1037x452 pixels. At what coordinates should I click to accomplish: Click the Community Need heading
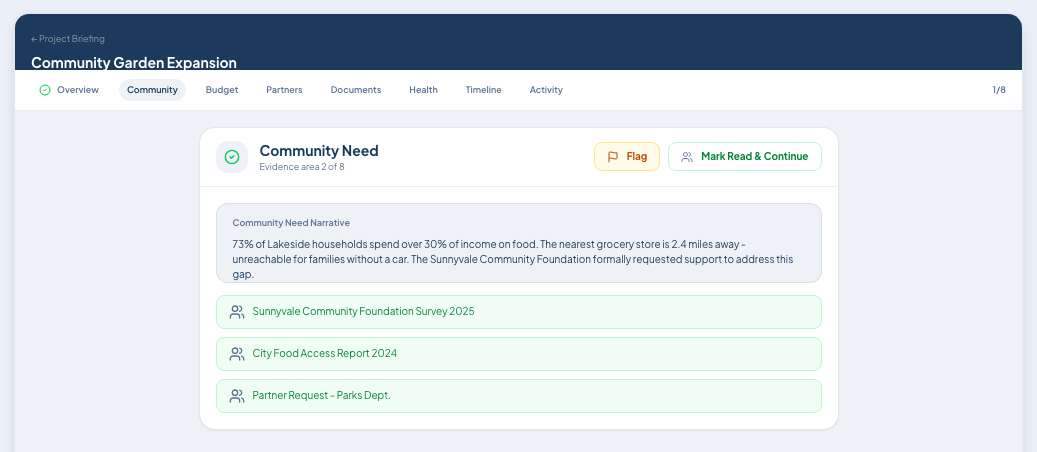pos(319,150)
